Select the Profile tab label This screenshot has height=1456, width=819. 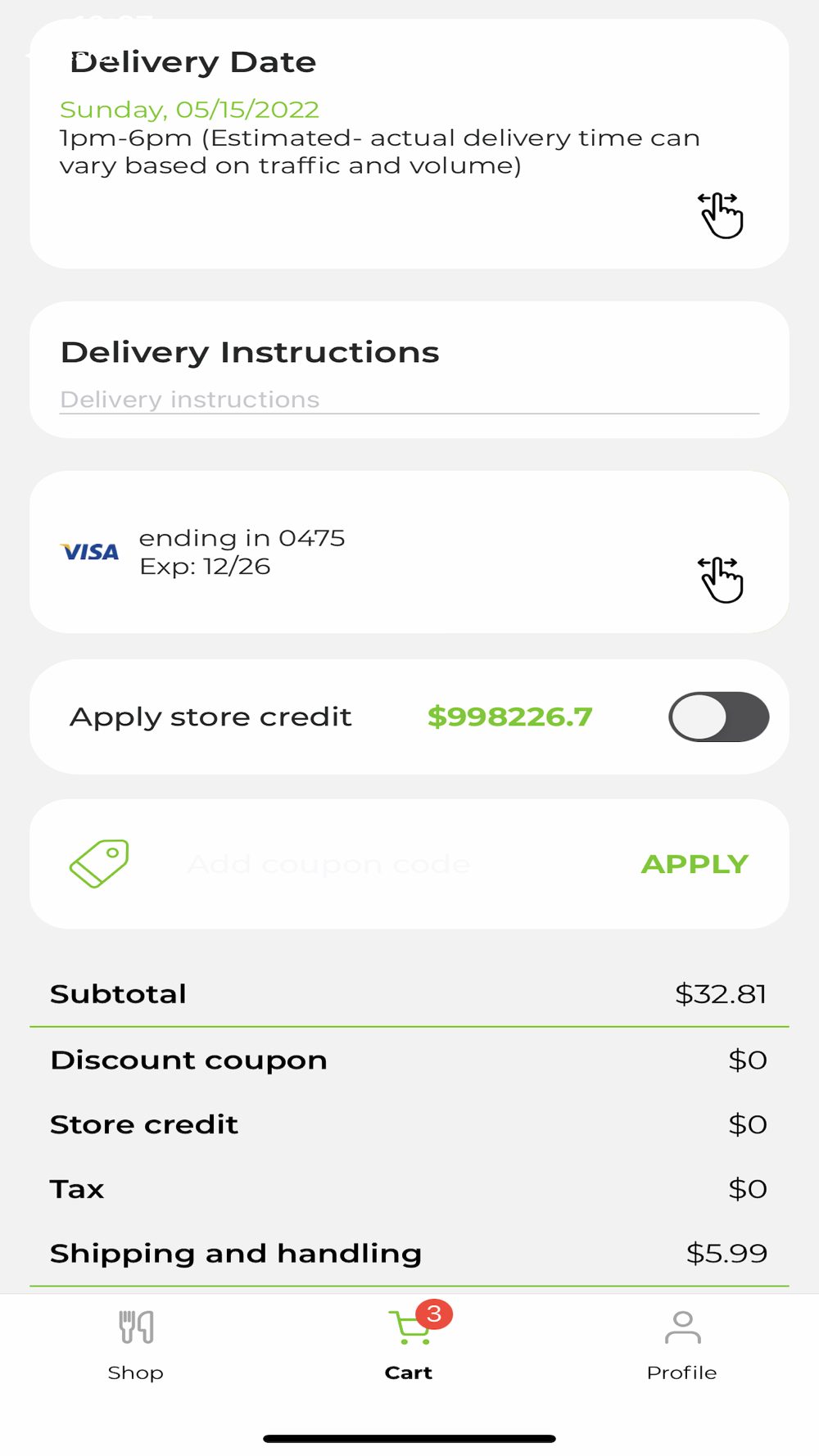pyautogui.click(x=681, y=1372)
